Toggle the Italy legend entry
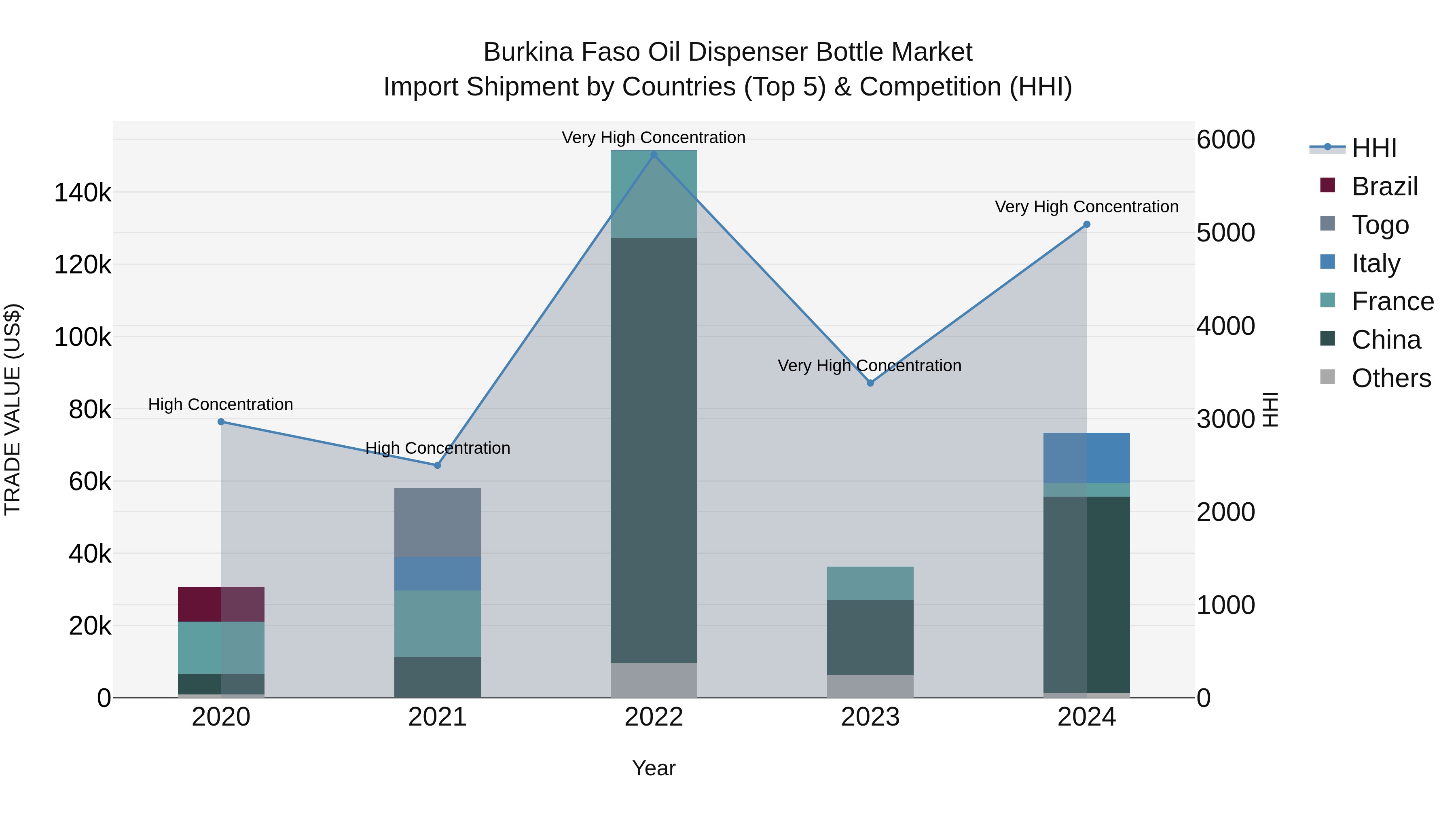1456x819 pixels. pyautogui.click(x=1360, y=263)
